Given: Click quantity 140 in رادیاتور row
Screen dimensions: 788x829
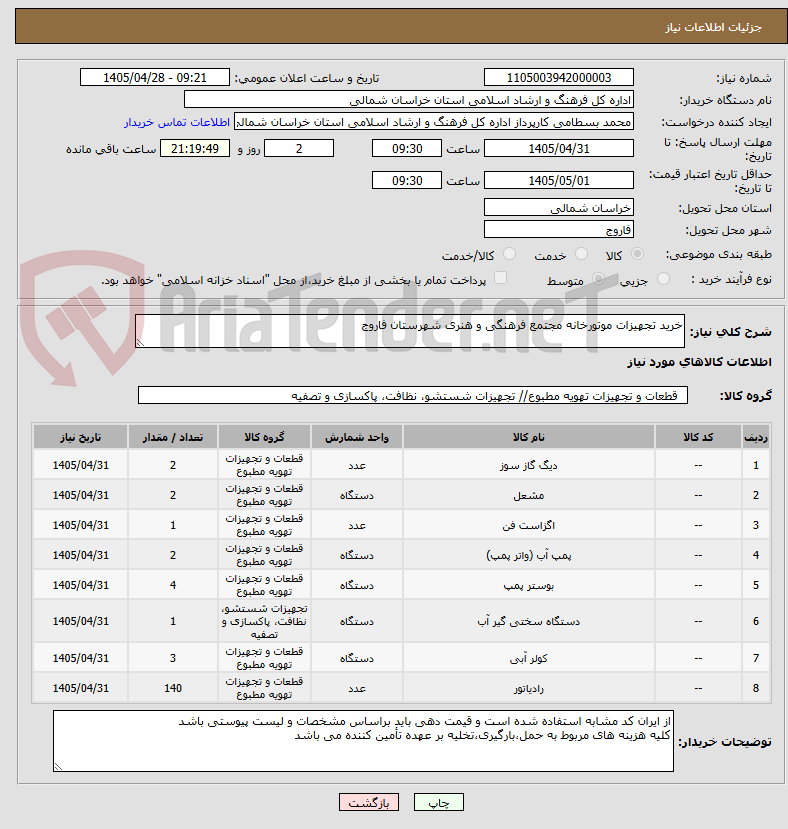Looking at the screenshot, I should (173, 688).
